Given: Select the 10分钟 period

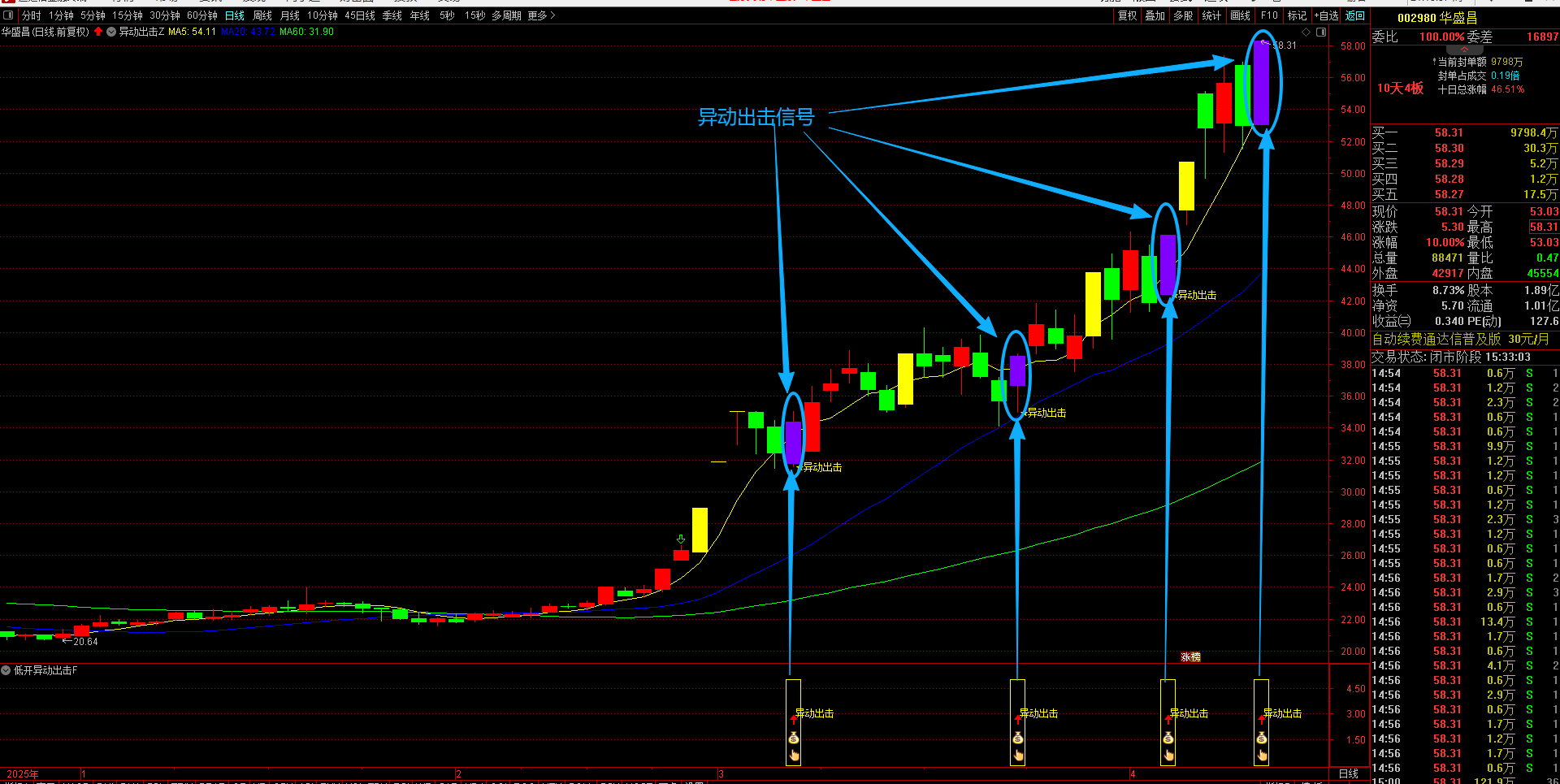Looking at the screenshot, I should (x=323, y=15).
